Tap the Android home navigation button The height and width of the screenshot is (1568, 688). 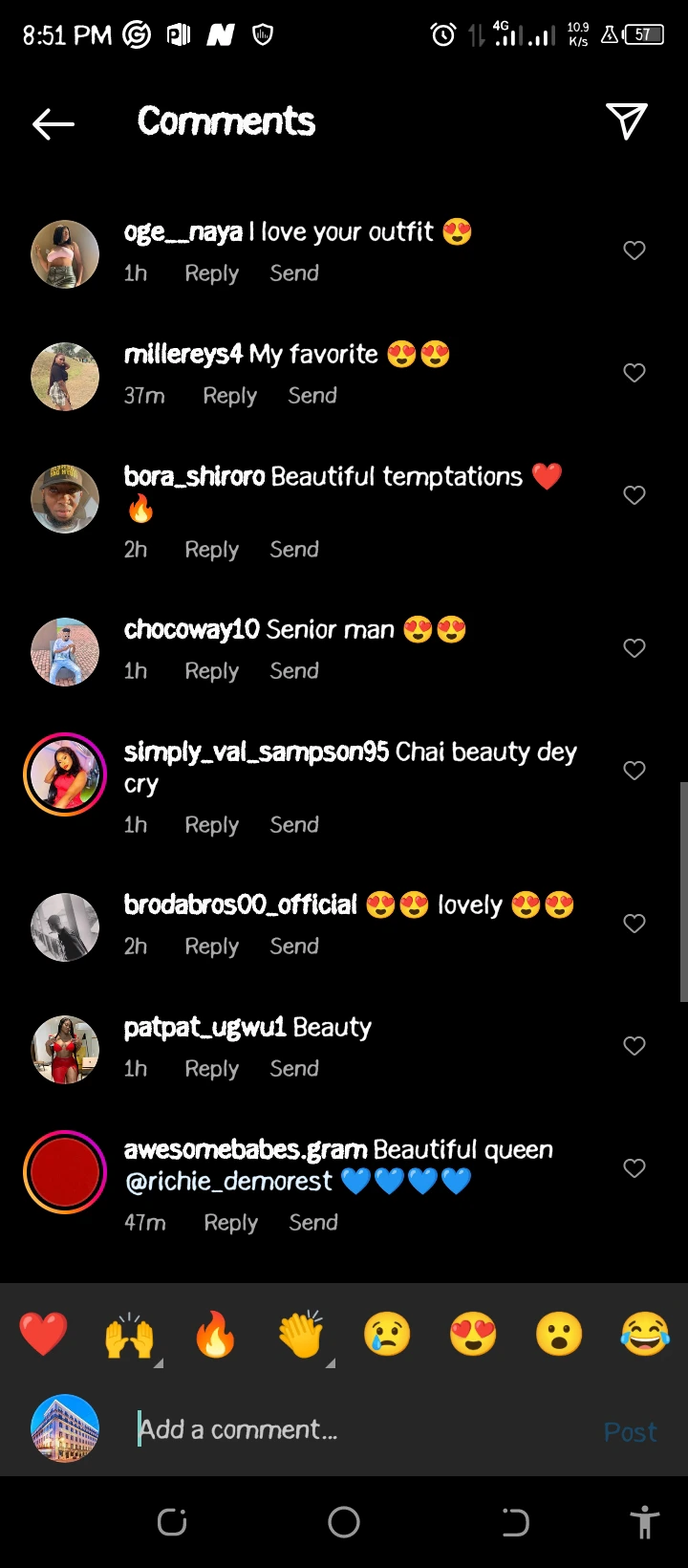[x=344, y=1522]
